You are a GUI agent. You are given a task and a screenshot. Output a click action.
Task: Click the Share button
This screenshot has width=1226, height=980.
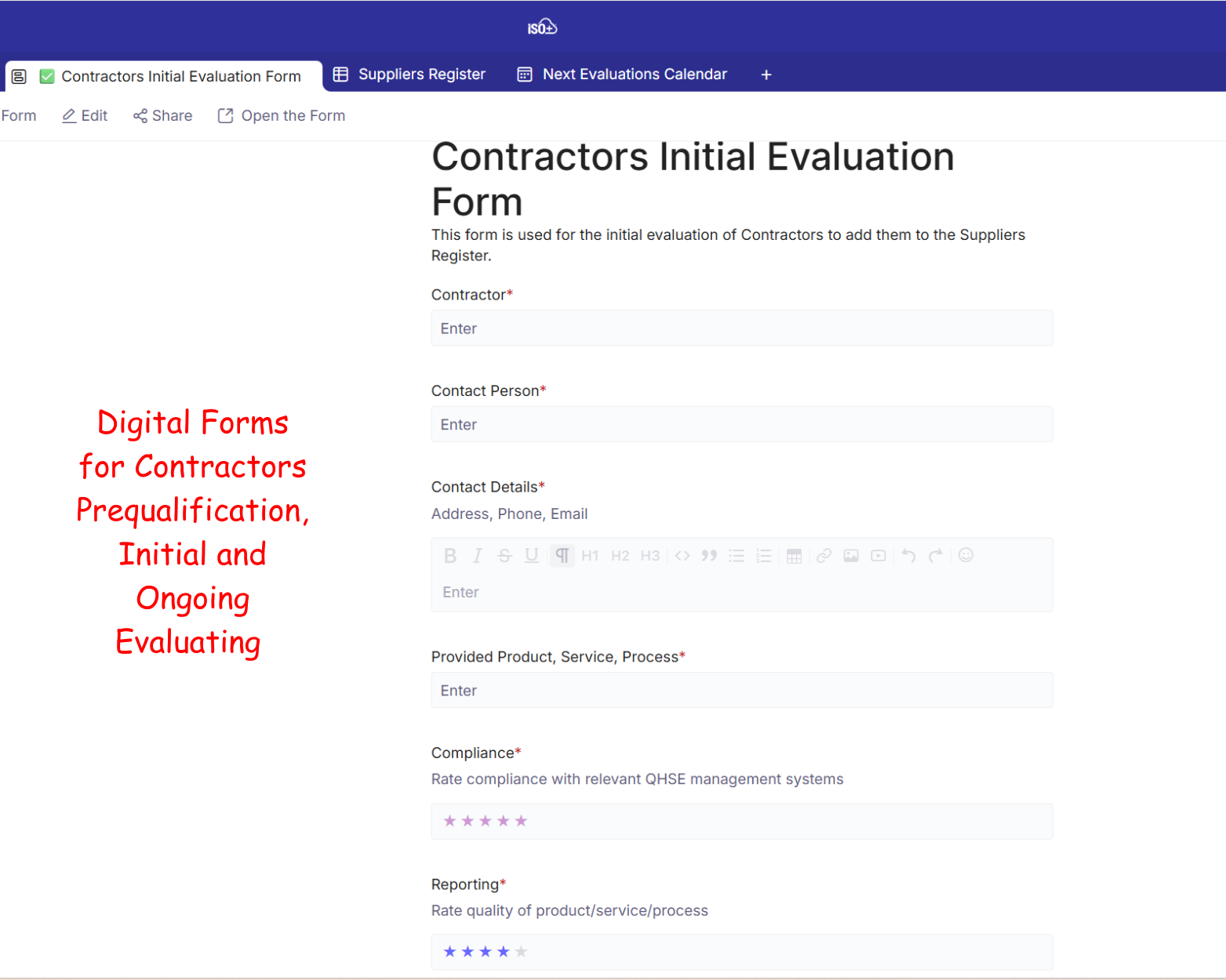click(x=163, y=116)
